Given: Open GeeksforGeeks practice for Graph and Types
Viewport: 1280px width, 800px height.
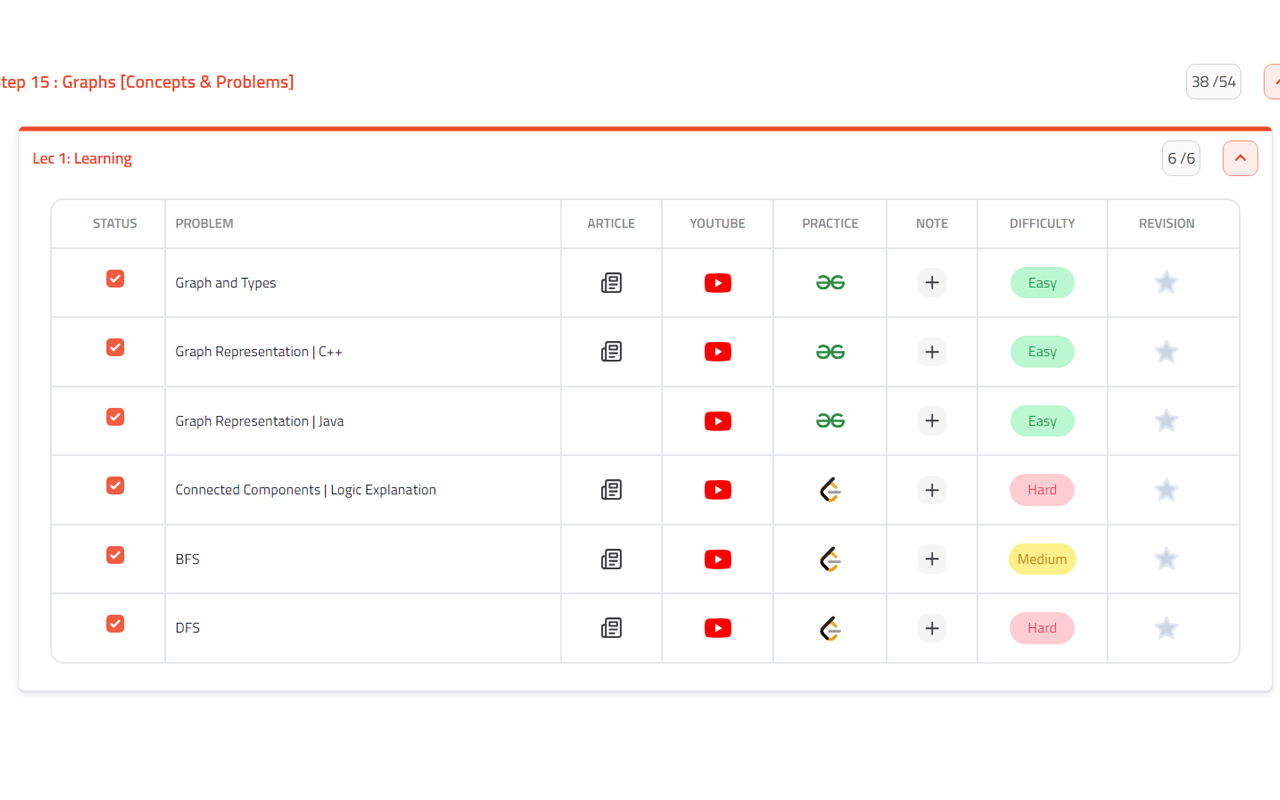Looking at the screenshot, I should (830, 283).
